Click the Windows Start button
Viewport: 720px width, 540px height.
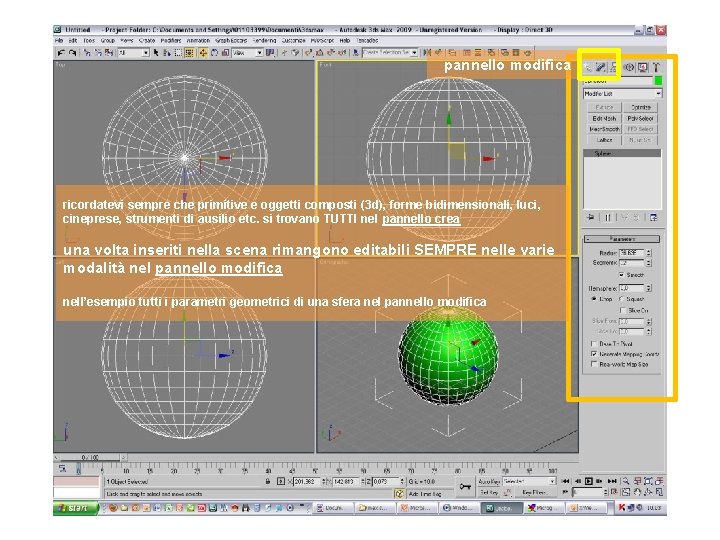coord(76,508)
